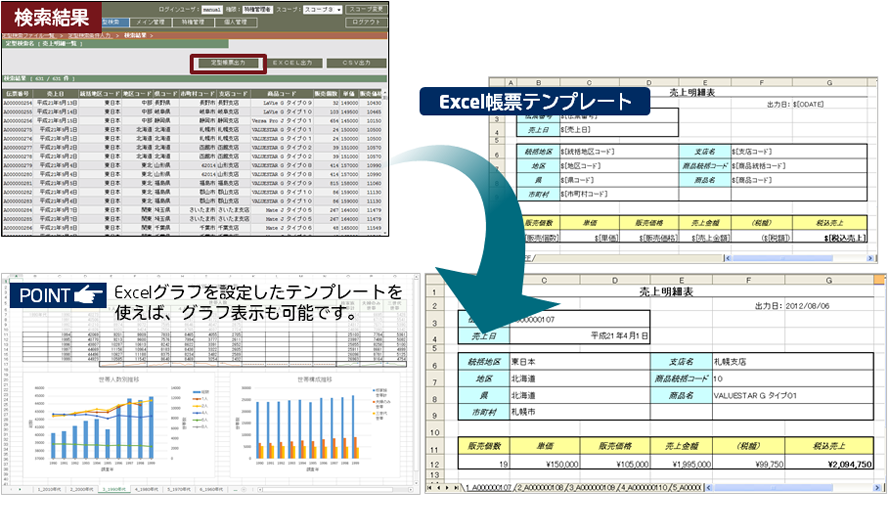Click the results table vertical scrollbar

coord(386,162)
